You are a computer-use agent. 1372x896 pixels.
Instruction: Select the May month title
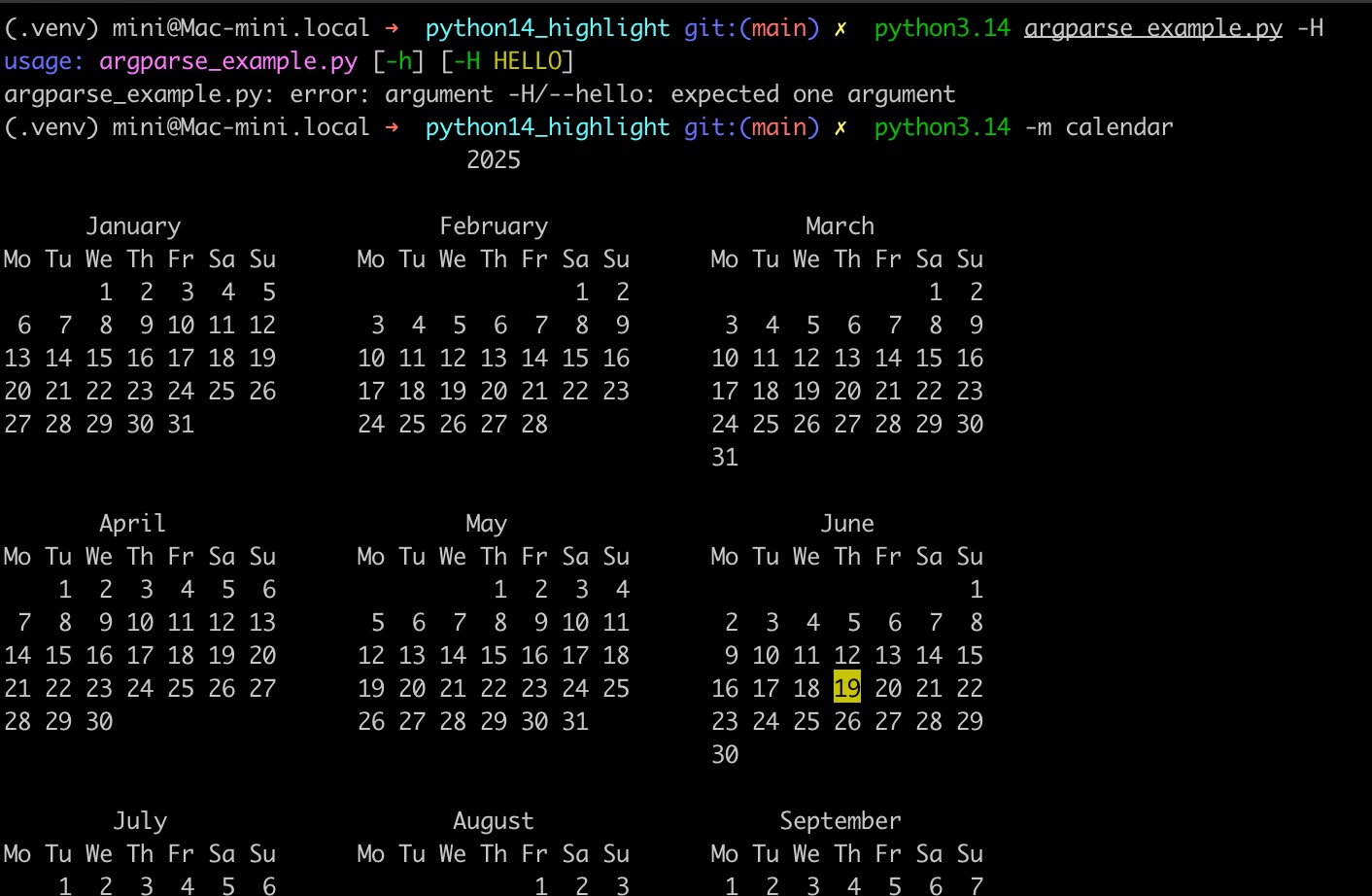486,524
